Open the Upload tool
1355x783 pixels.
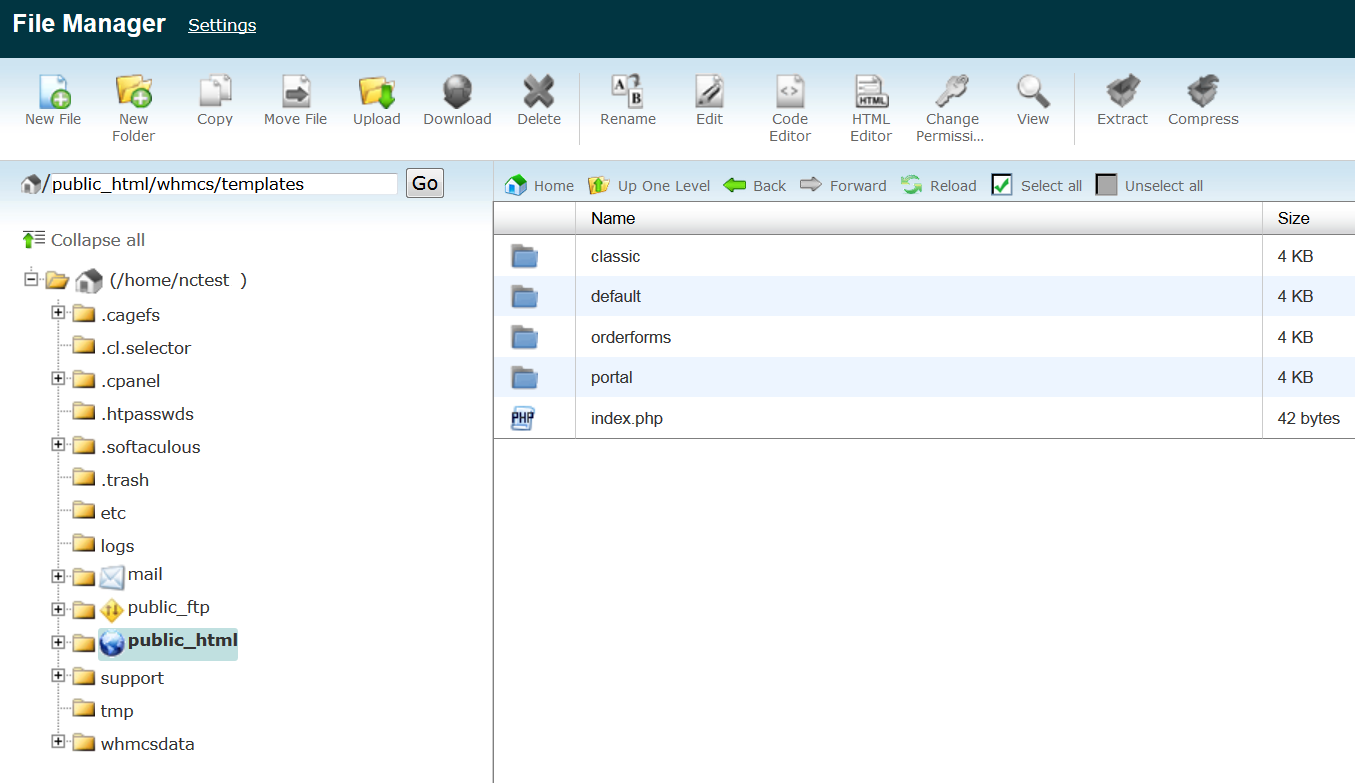[377, 92]
